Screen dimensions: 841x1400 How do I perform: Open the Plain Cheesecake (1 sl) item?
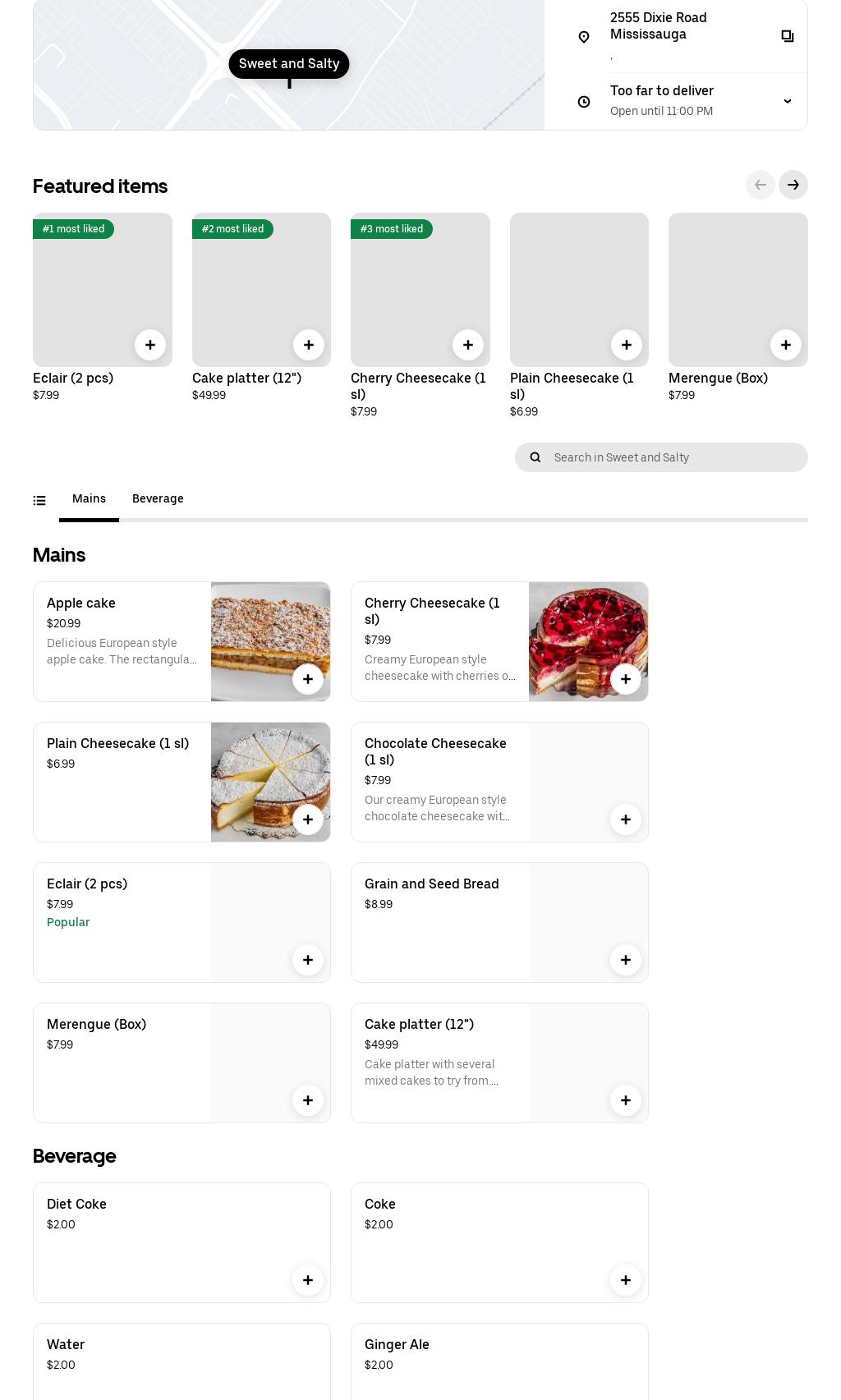click(x=118, y=744)
